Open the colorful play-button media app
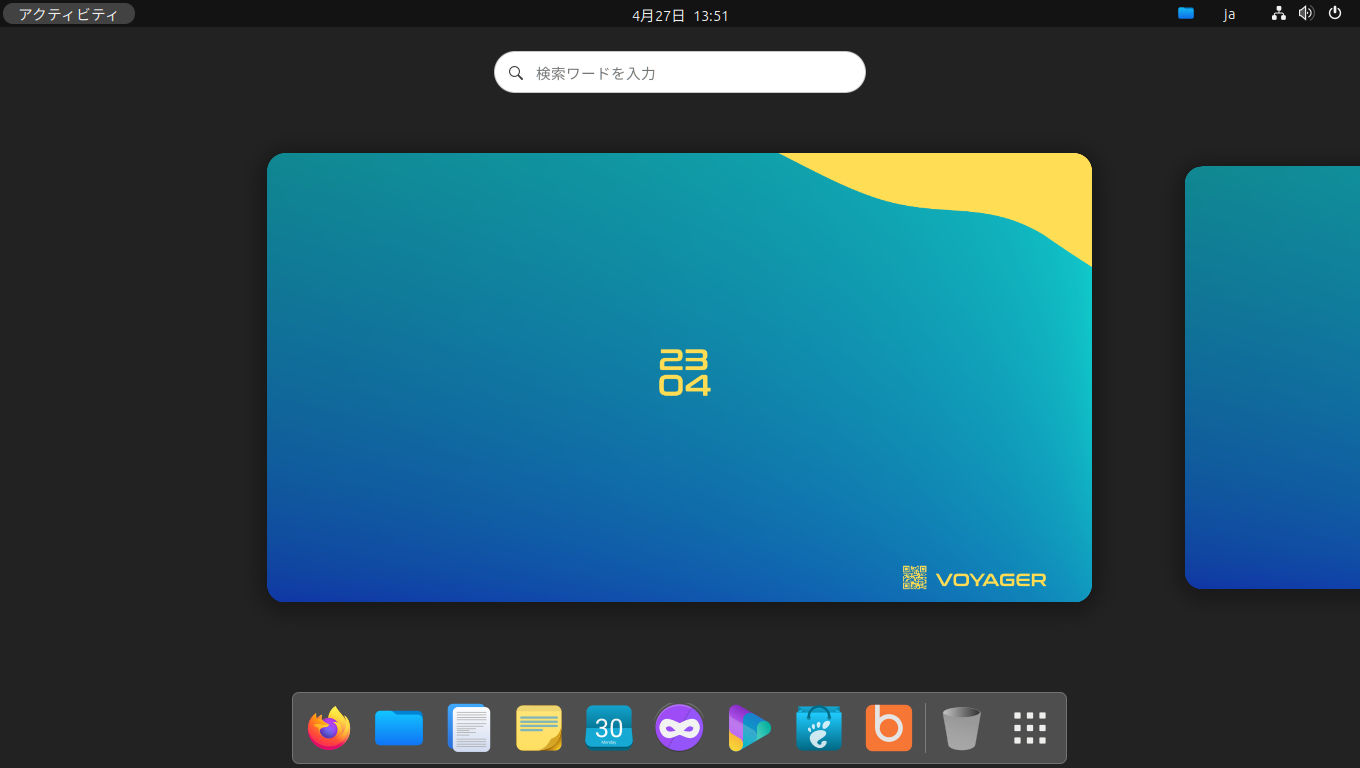The height and width of the screenshot is (768, 1360). click(x=749, y=728)
